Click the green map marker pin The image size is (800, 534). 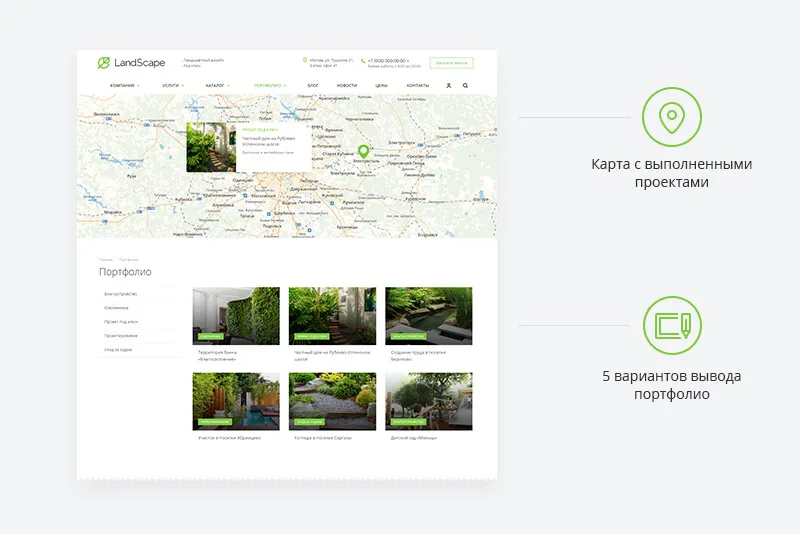click(364, 151)
